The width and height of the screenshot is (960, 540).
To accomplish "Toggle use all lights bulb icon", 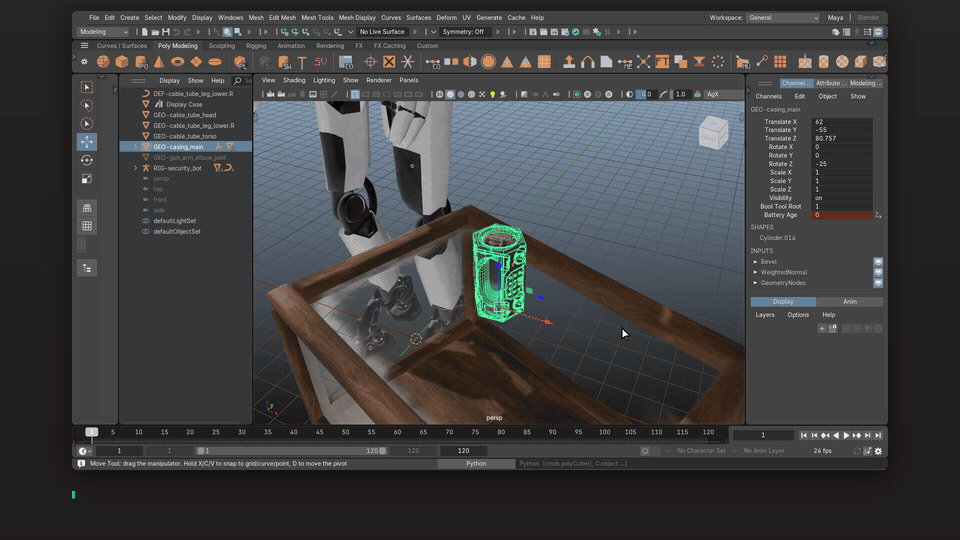I will point(492,94).
